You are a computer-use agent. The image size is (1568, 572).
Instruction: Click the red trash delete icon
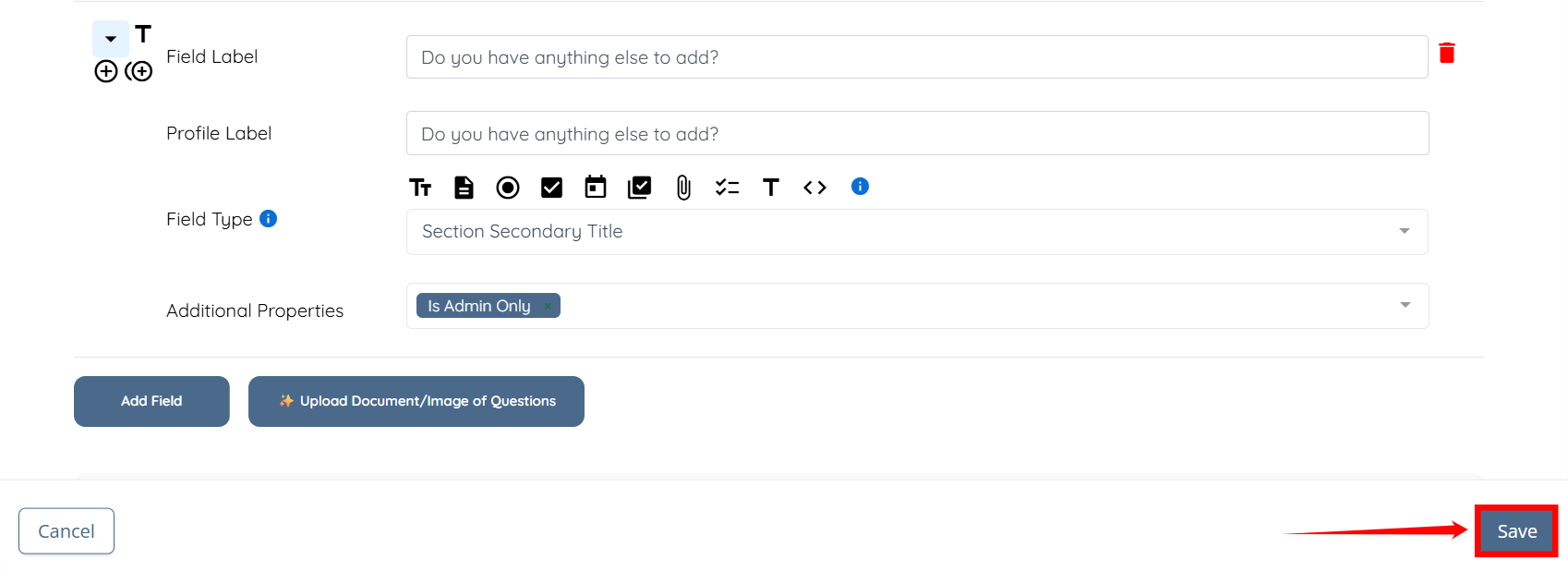pyautogui.click(x=1447, y=53)
